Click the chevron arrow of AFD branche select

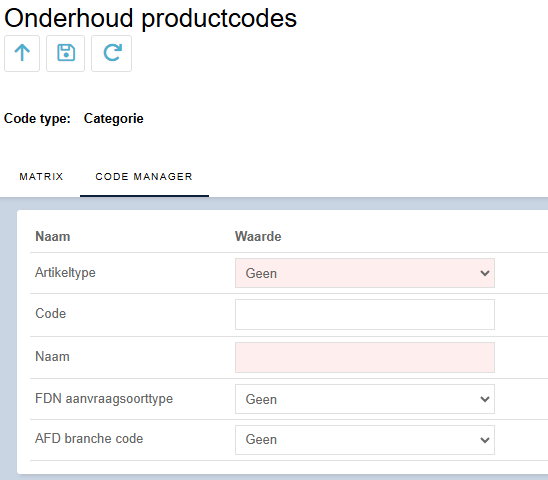[x=485, y=440]
